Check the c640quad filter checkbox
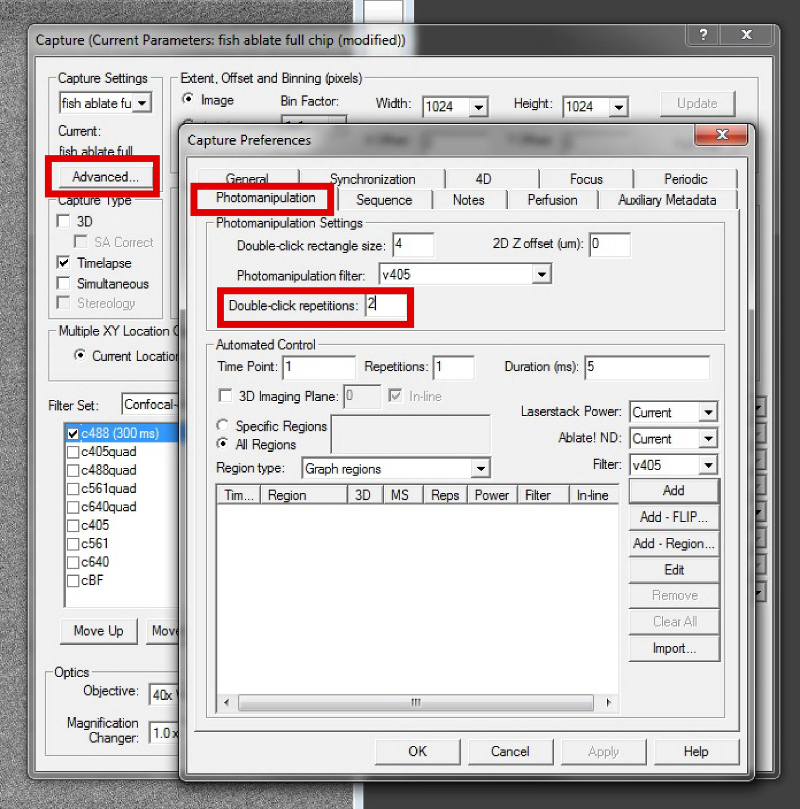Viewport: 800px width, 809px height. (x=73, y=507)
